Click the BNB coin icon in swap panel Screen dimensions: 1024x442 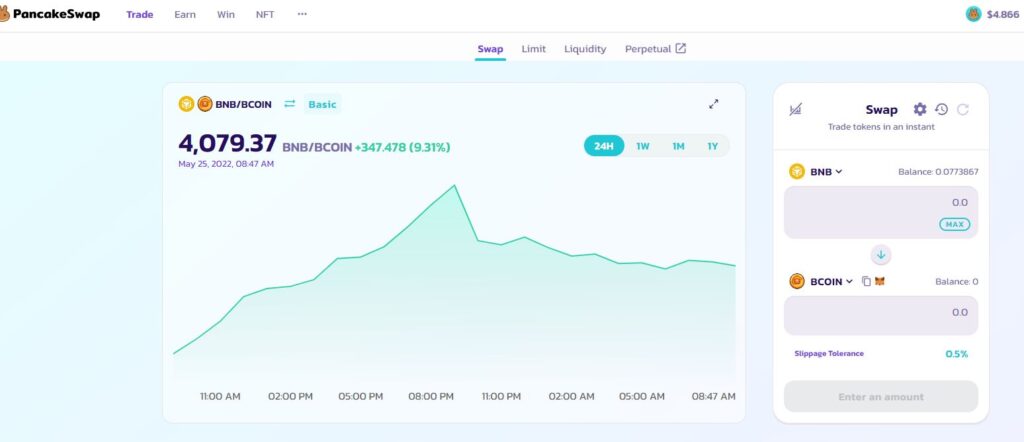[x=797, y=172]
